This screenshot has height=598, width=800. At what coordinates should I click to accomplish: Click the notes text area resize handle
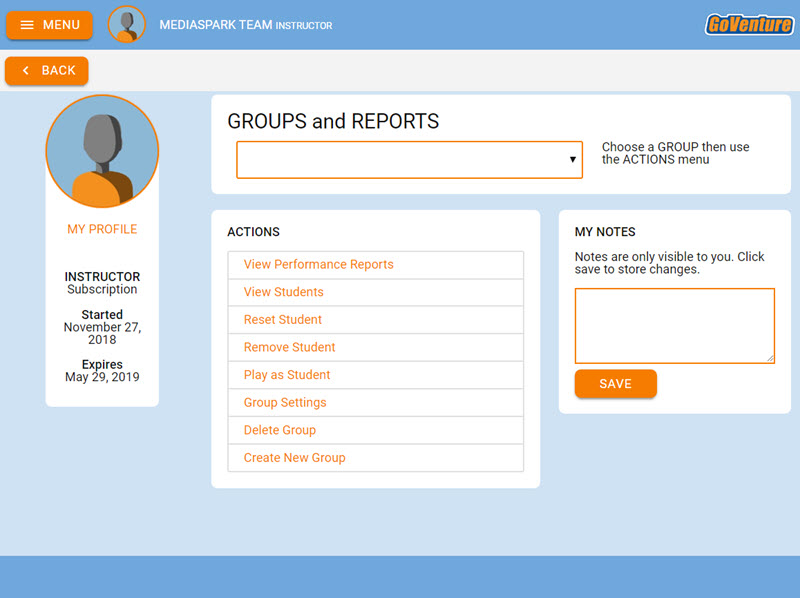[x=770, y=359]
